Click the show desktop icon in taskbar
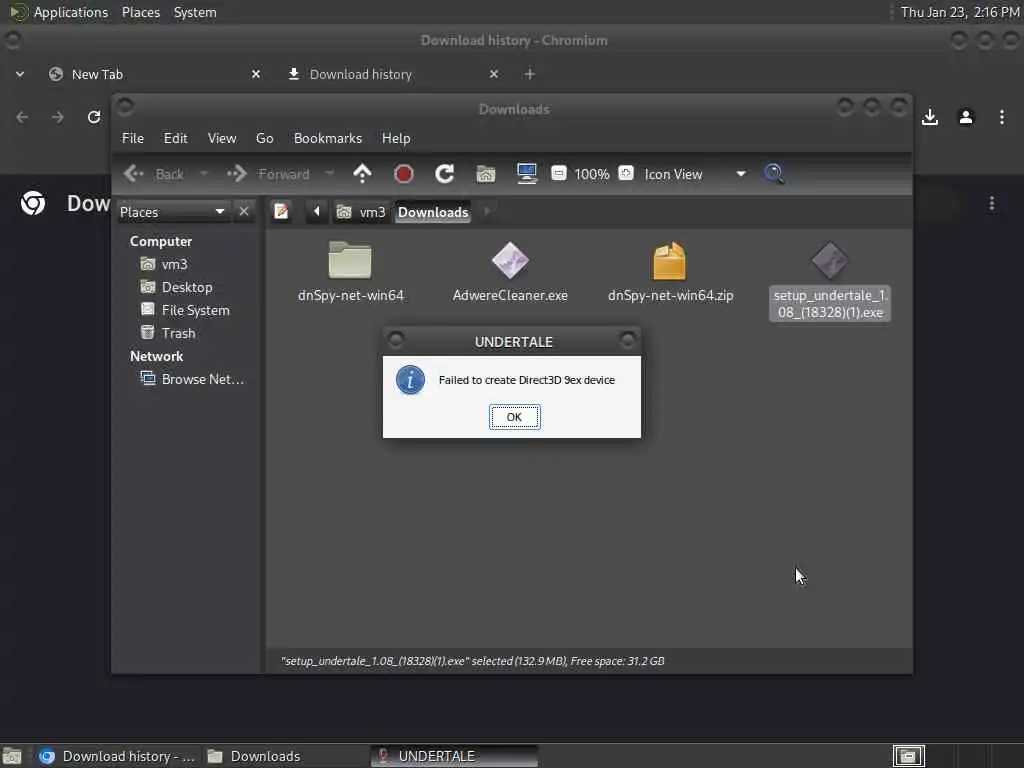This screenshot has height=768, width=1024. (12, 756)
